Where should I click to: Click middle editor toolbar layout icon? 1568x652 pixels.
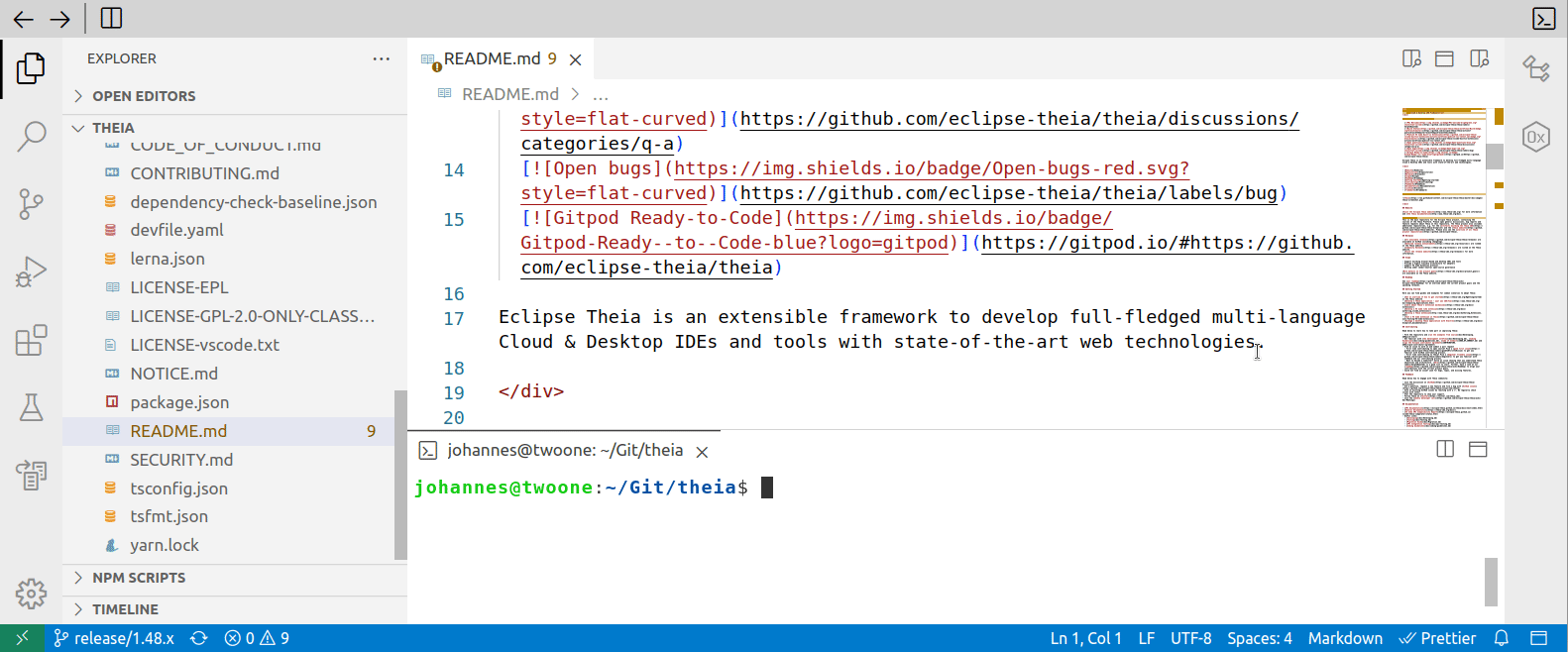pyautogui.click(x=1444, y=59)
